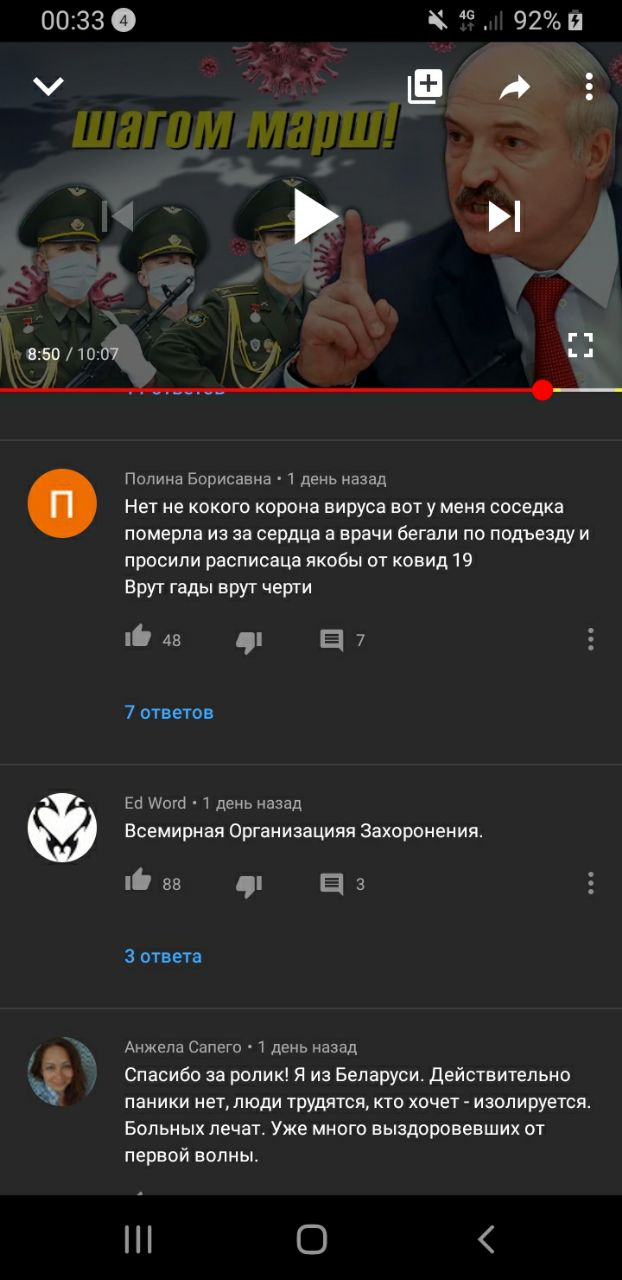Tap the Android back navigation button
The height and width of the screenshot is (1280, 622).
click(x=486, y=1240)
